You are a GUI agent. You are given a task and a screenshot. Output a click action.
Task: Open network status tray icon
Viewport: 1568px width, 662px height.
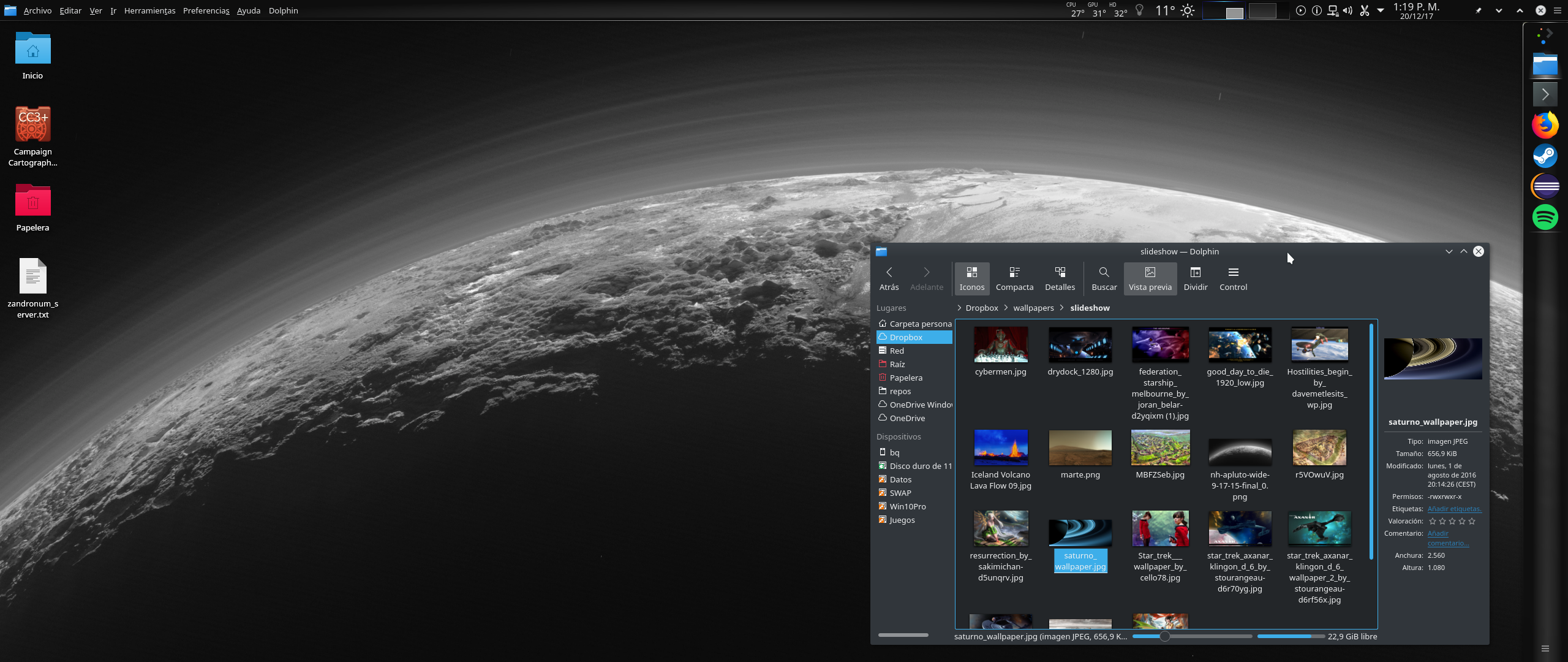coord(1332,10)
